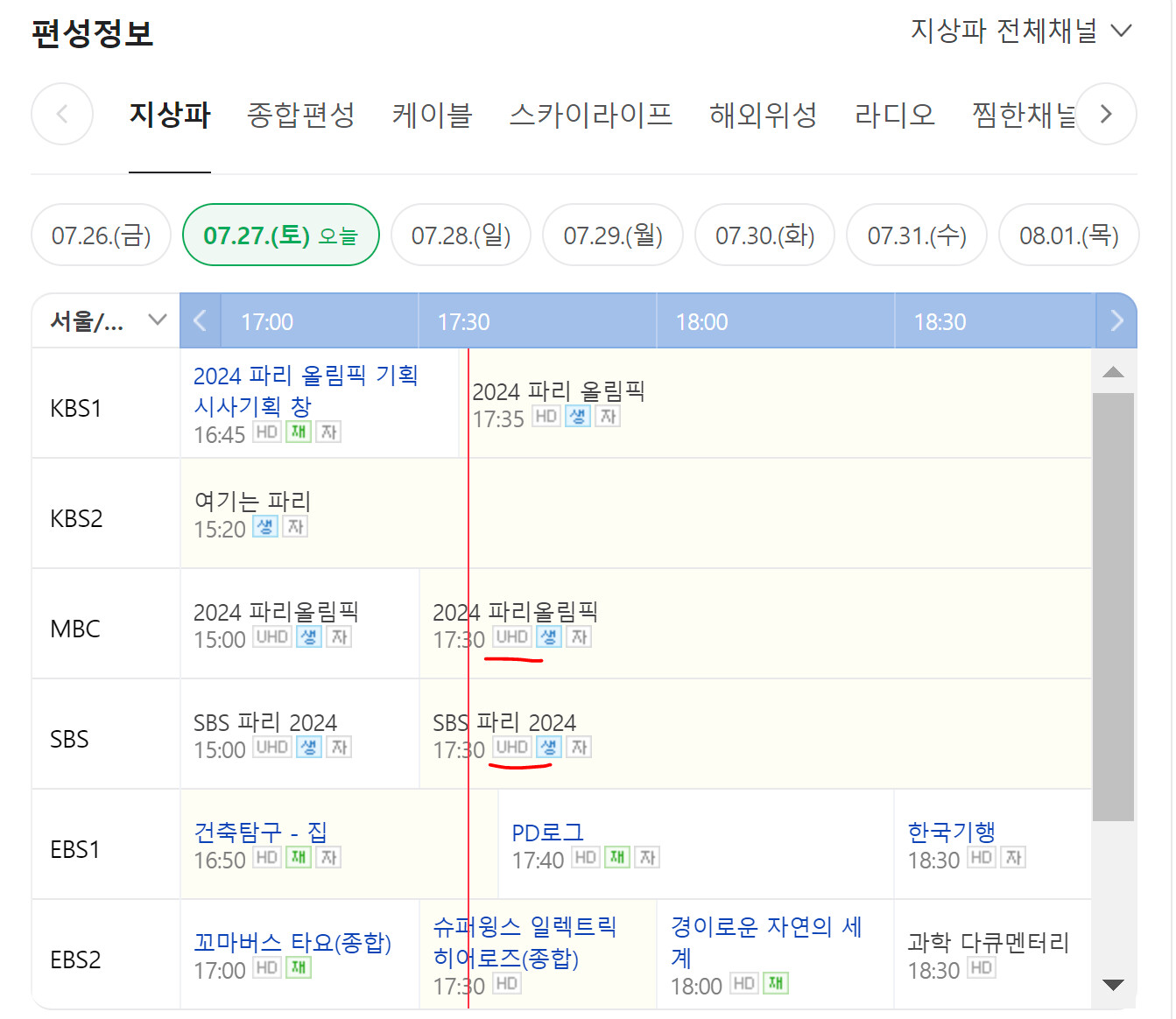Open 꼬마버스 타요(종합) program link

292,942
